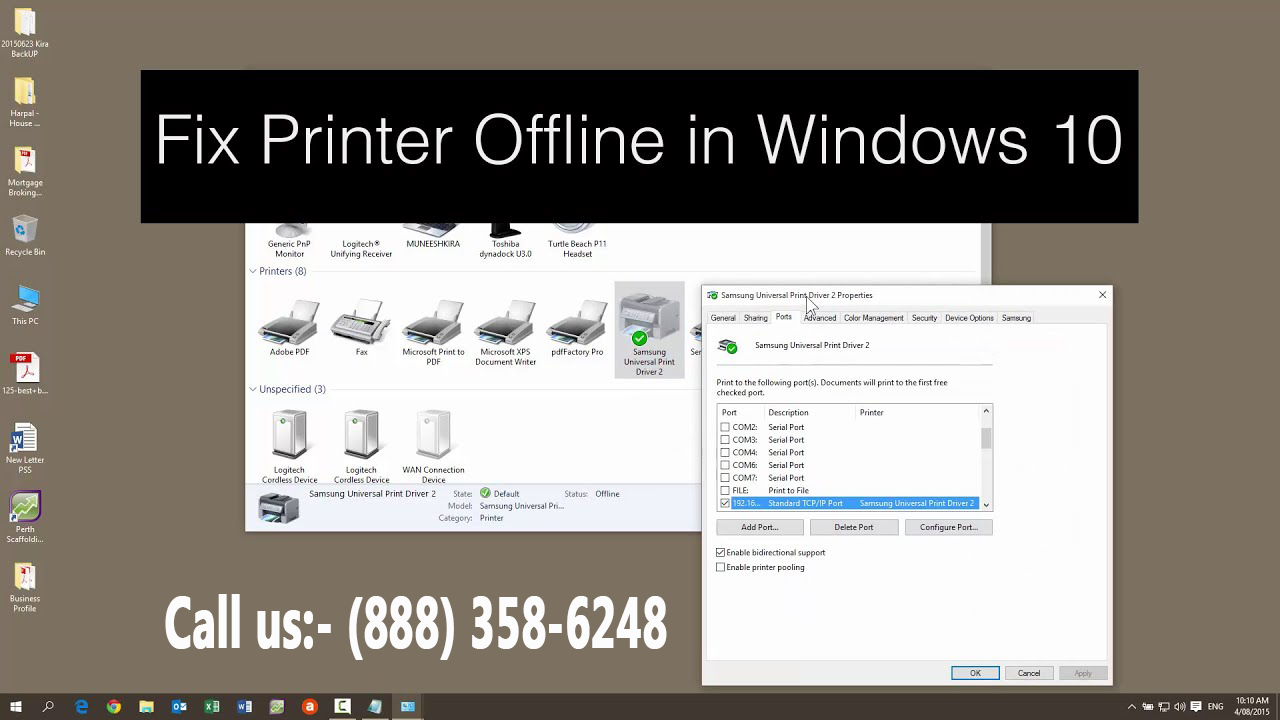This screenshot has height=720, width=1280.
Task: Select the Fax printer icon
Action: point(361,328)
